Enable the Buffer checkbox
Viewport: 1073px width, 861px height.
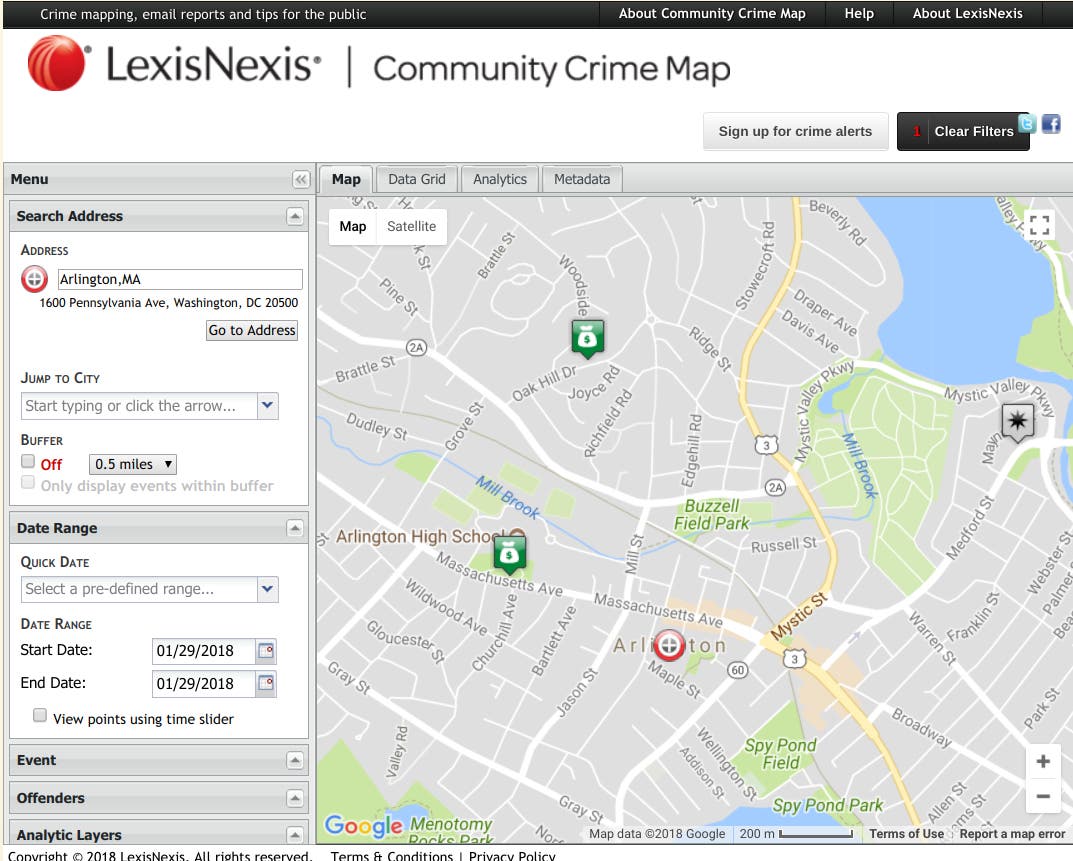29,462
